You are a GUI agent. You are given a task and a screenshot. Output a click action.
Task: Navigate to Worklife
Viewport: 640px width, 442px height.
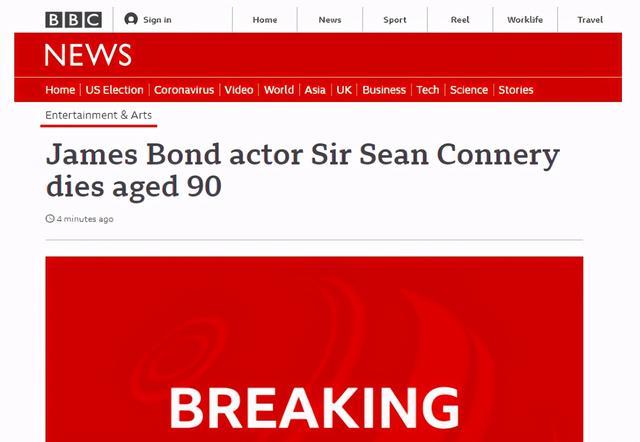(x=525, y=20)
